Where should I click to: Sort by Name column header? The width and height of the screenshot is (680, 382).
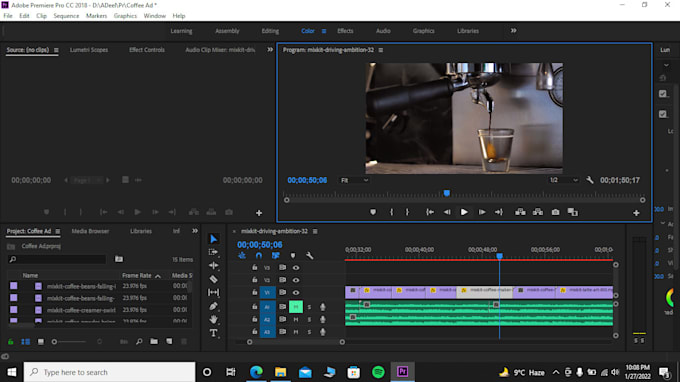[30, 275]
